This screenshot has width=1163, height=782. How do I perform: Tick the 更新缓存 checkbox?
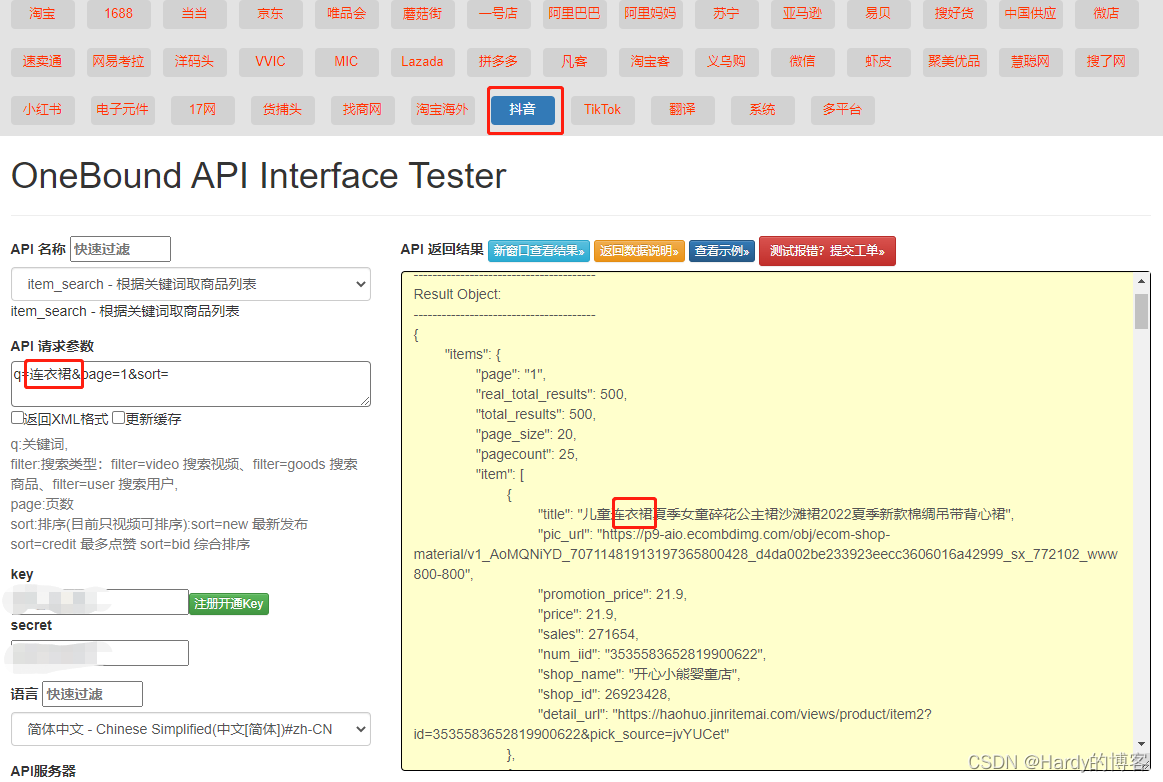point(119,418)
